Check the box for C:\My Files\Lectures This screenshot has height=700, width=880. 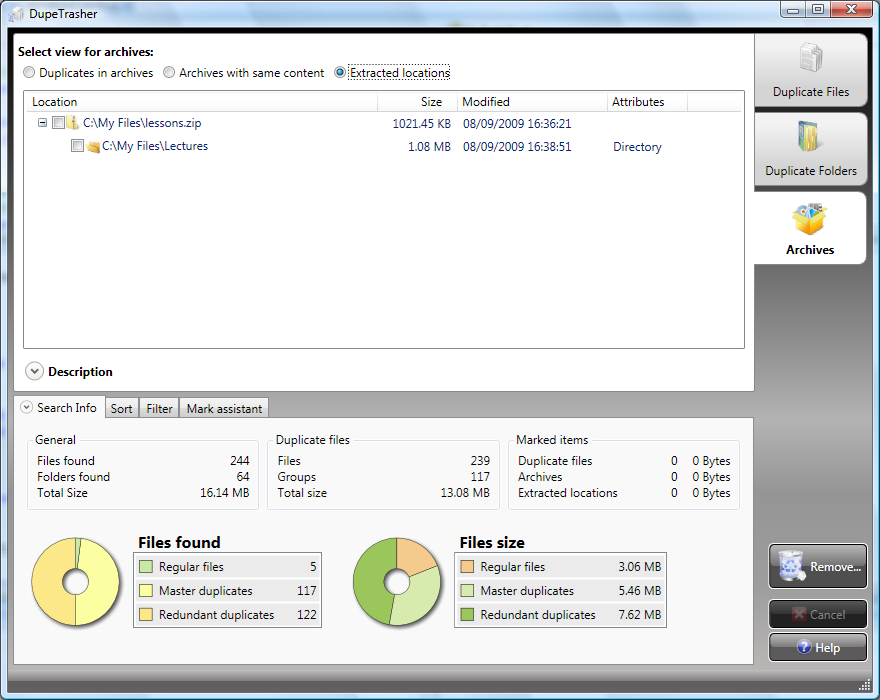77,146
